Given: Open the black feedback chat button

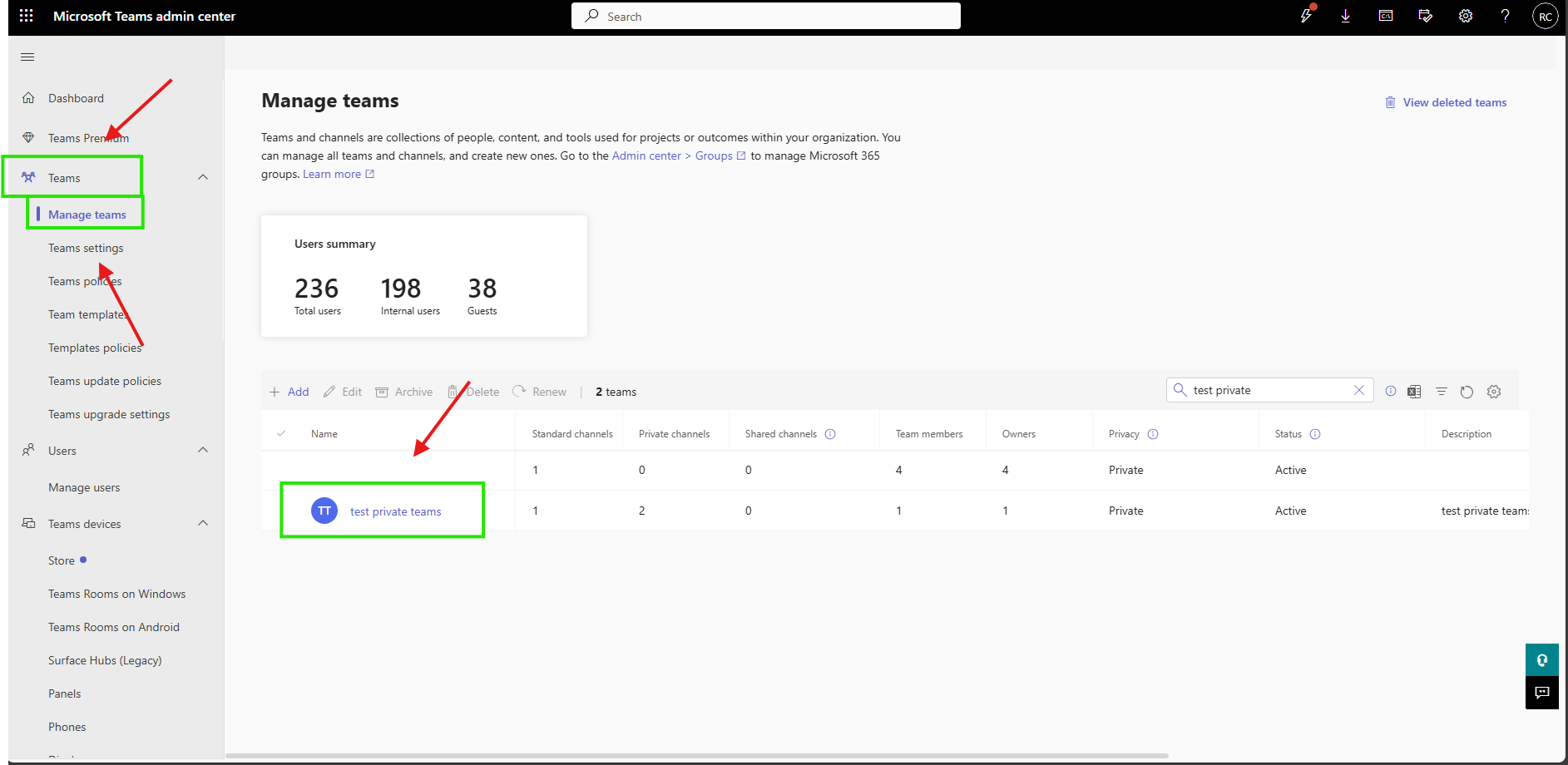Looking at the screenshot, I should (1542, 693).
